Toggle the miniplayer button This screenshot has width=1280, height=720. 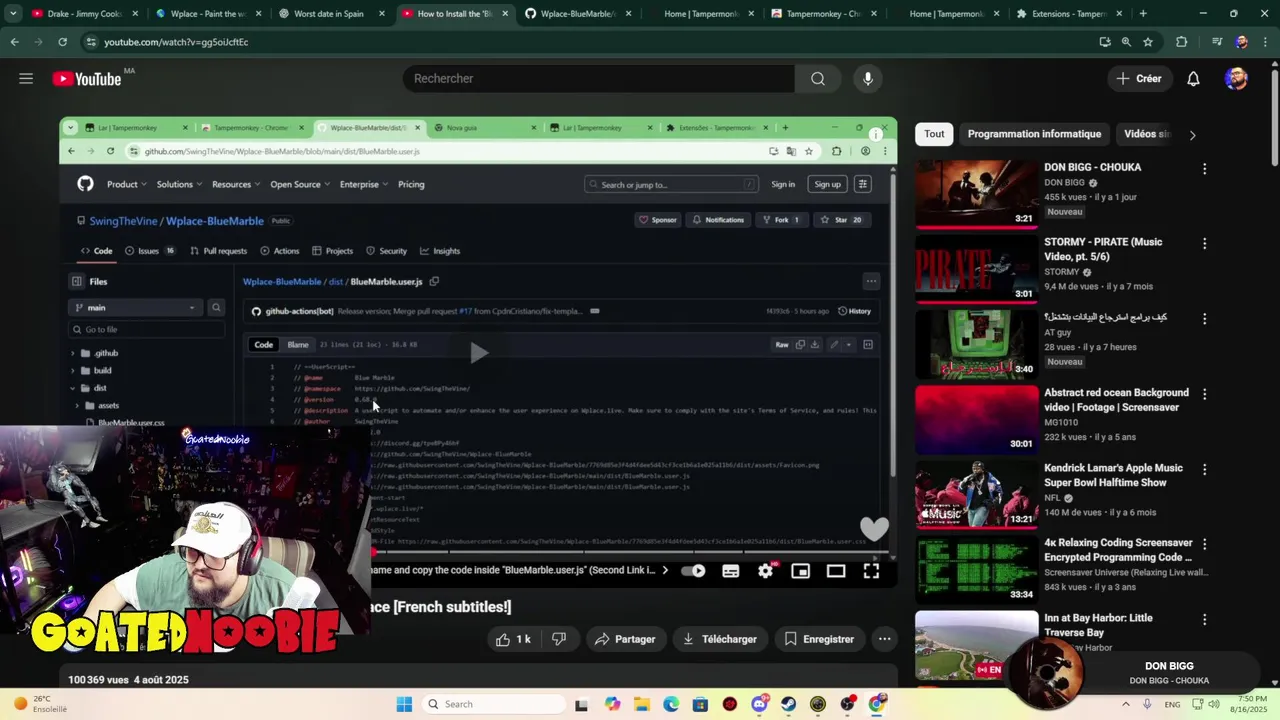(x=800, y=571)
